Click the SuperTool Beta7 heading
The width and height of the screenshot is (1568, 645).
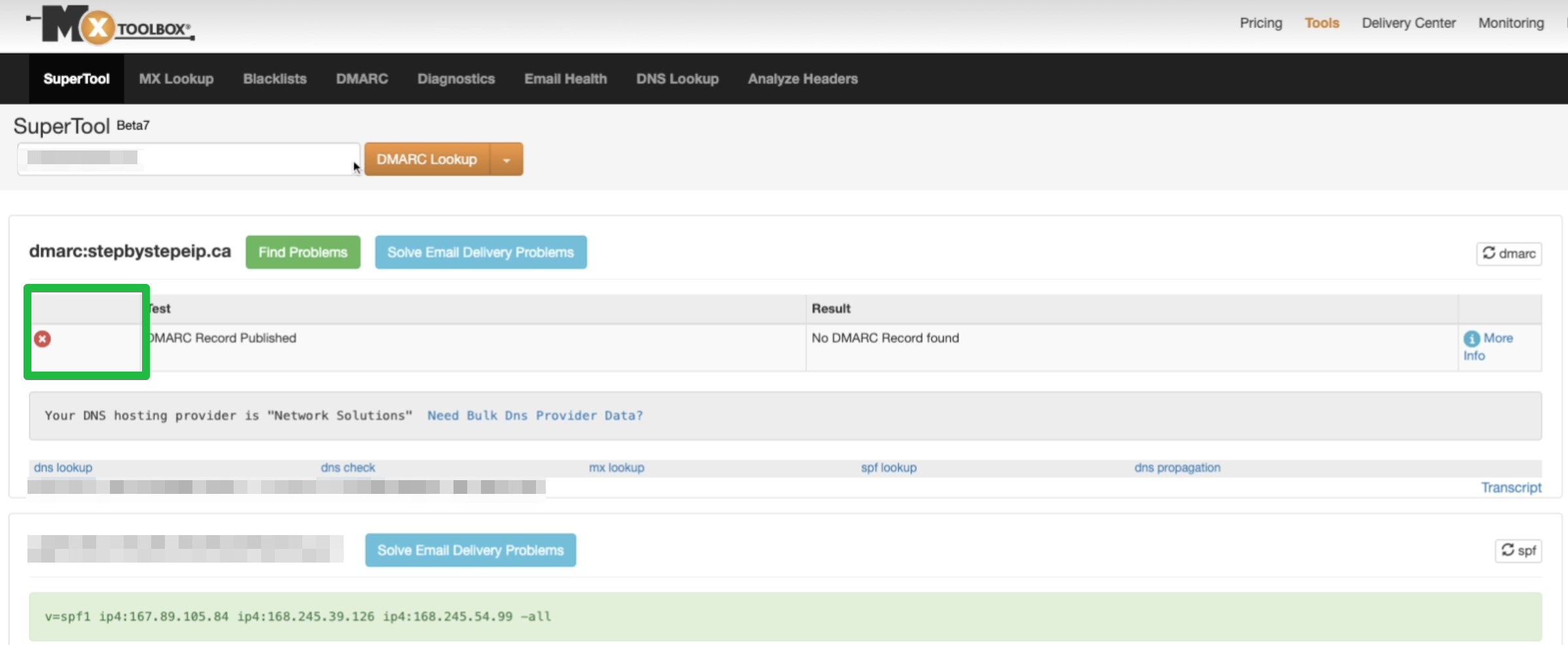pos(81,126)
